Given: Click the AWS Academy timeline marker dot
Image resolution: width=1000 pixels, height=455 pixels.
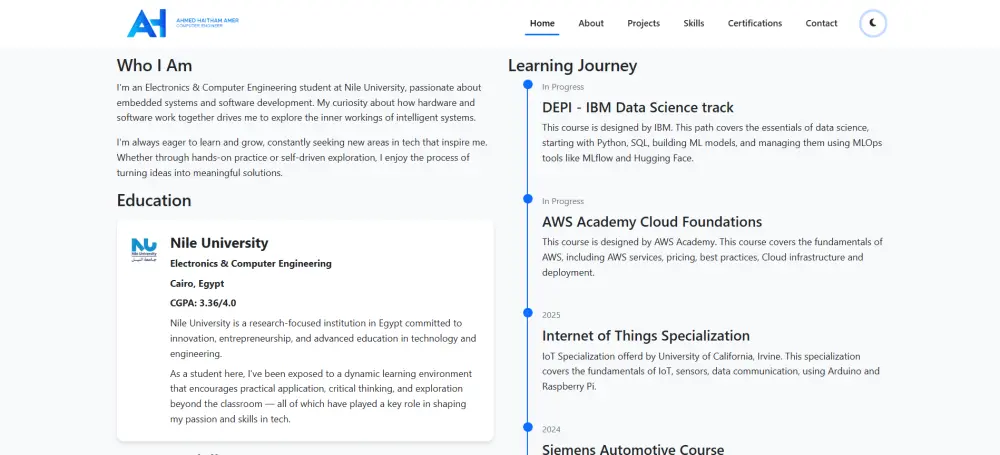Looking at the screenshot, I should tap(528, 199).
